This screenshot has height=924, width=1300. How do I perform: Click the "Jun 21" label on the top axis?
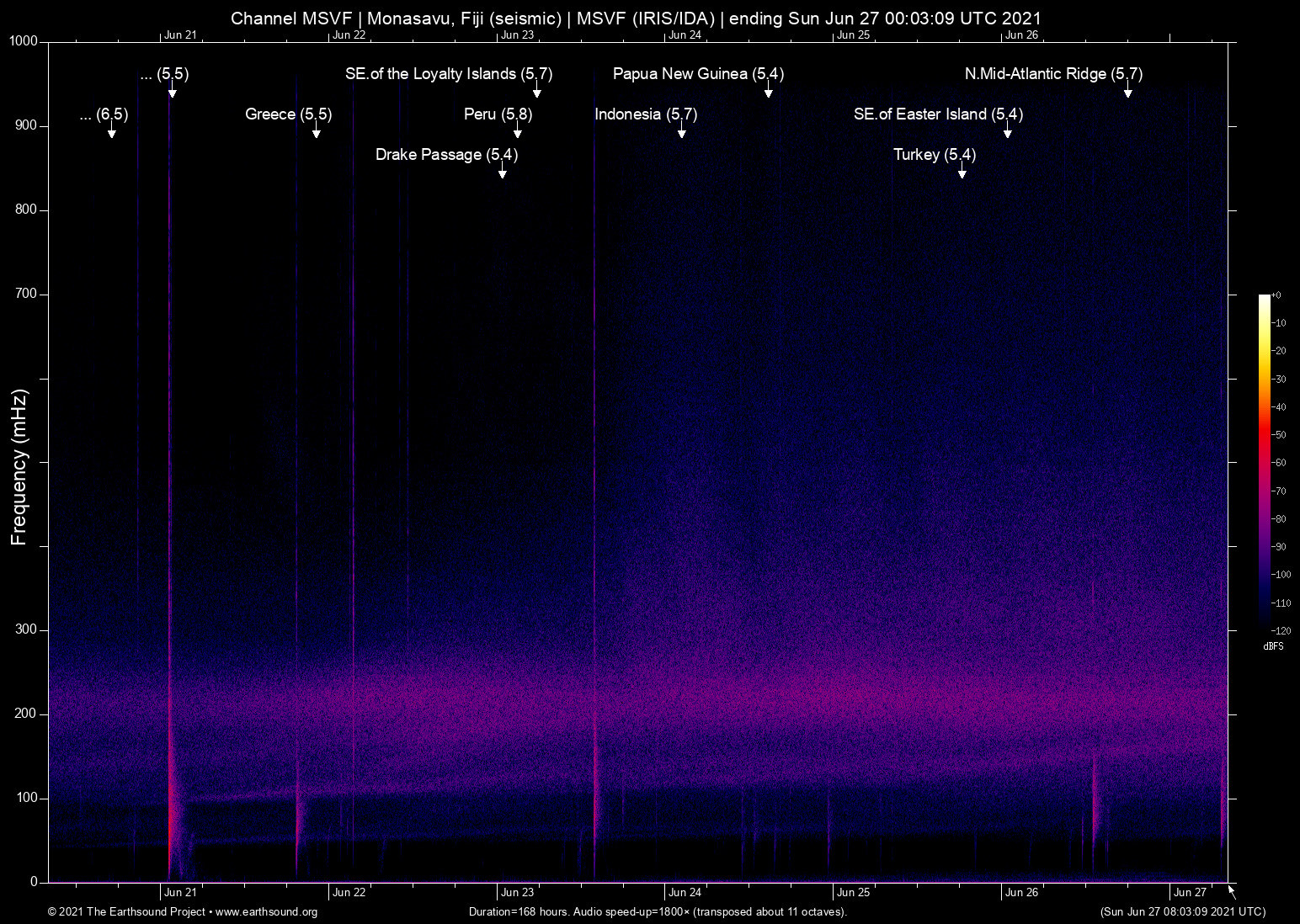(x=180, y=35)
